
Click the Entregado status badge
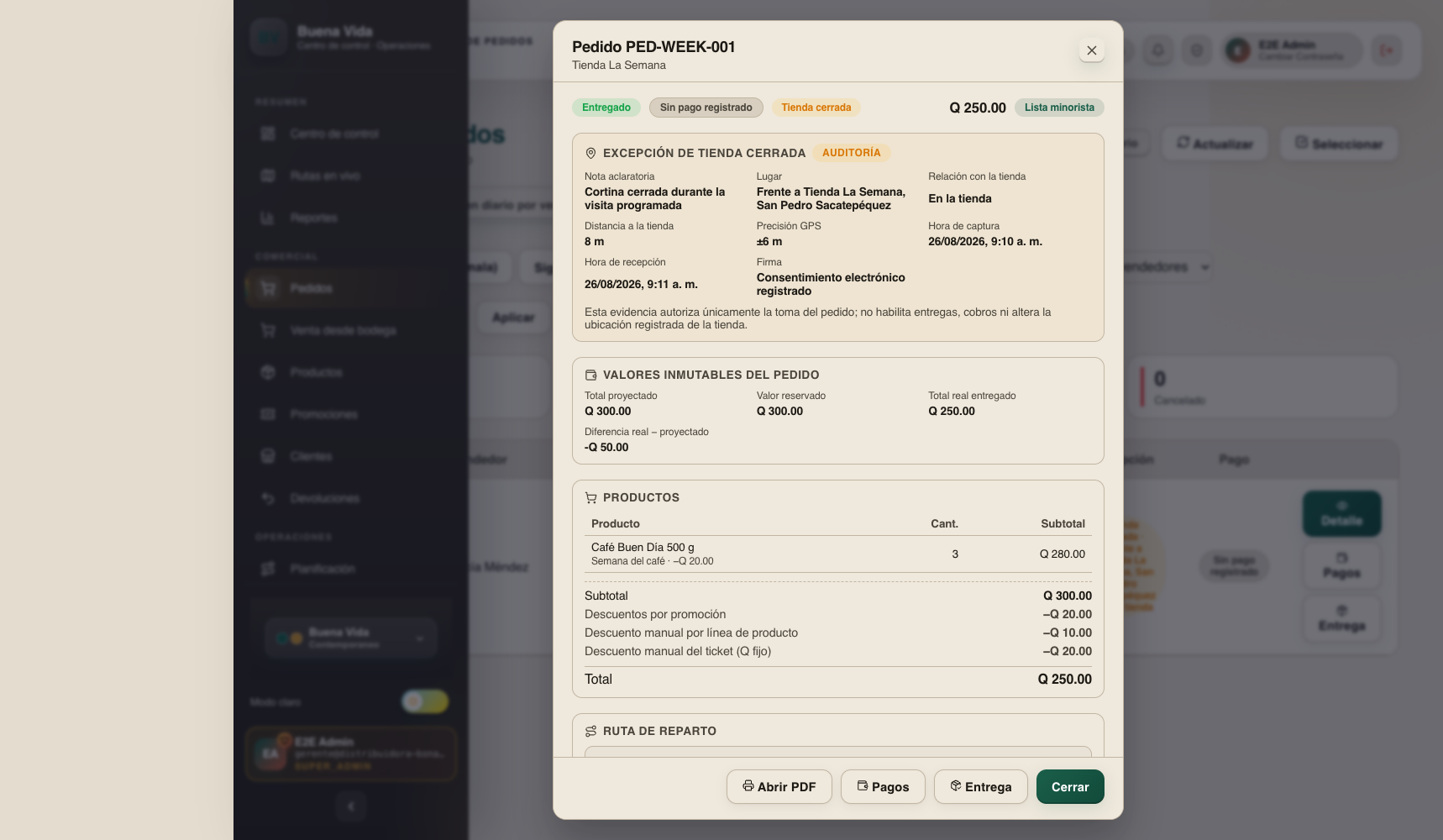606,108
